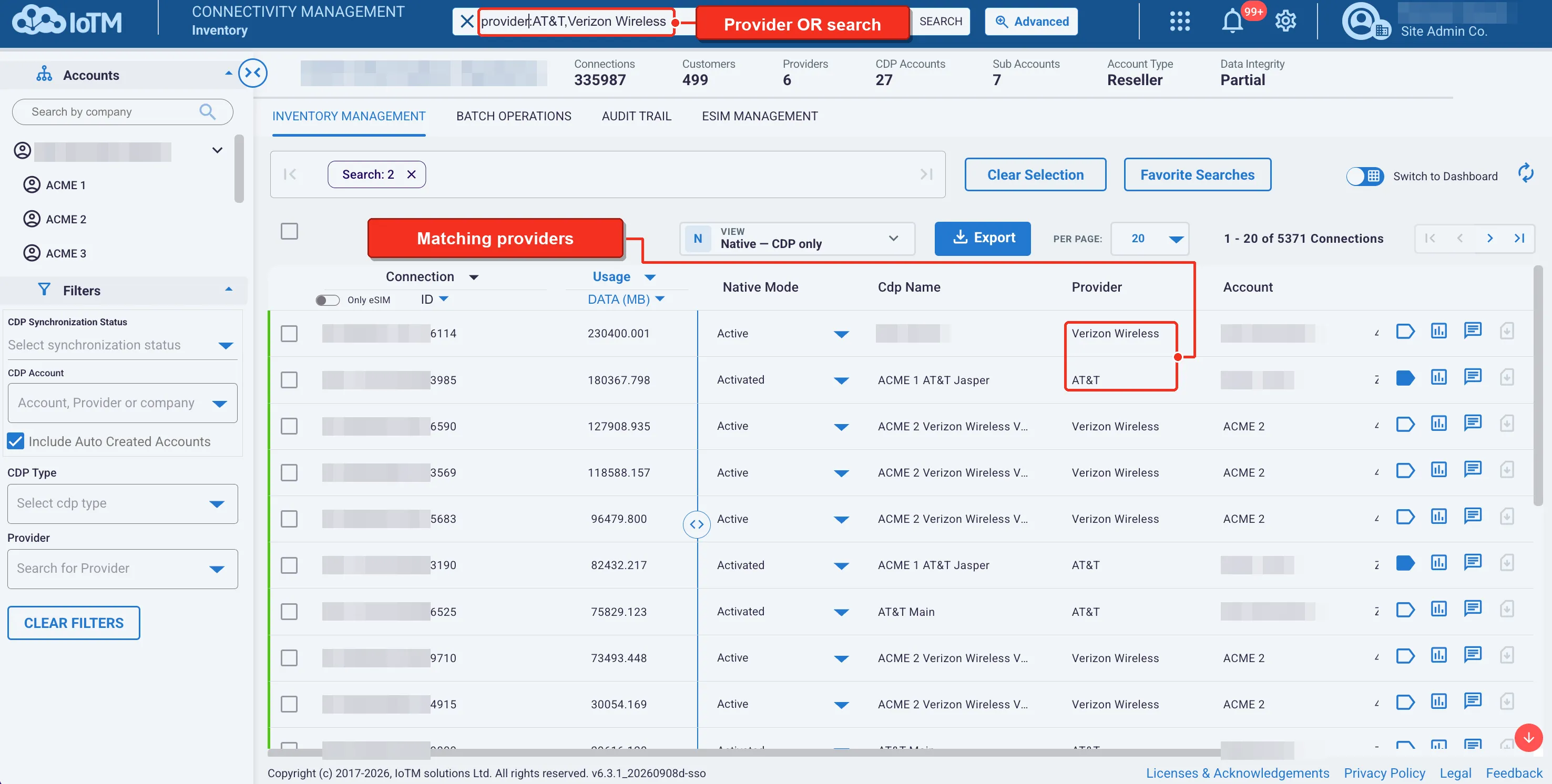
Task: Select checkbox for connection 6114
Action: point(289,334)
